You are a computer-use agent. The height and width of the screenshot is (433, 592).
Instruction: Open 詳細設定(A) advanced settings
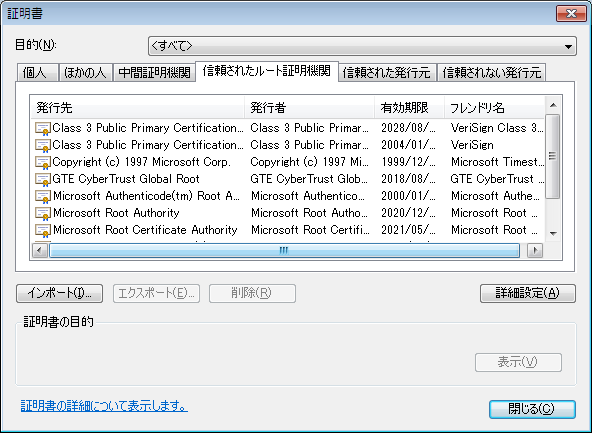coord(528,293)
